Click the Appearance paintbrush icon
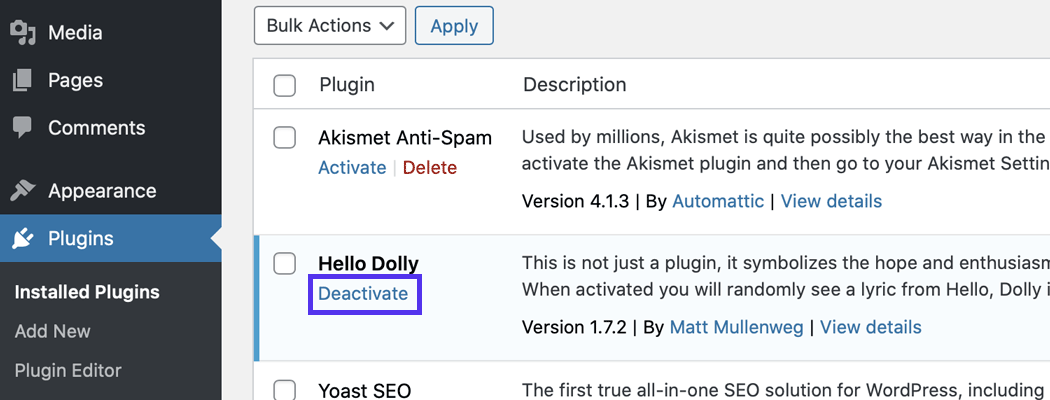Viewport: 1050px width, 400px height. 23,191
